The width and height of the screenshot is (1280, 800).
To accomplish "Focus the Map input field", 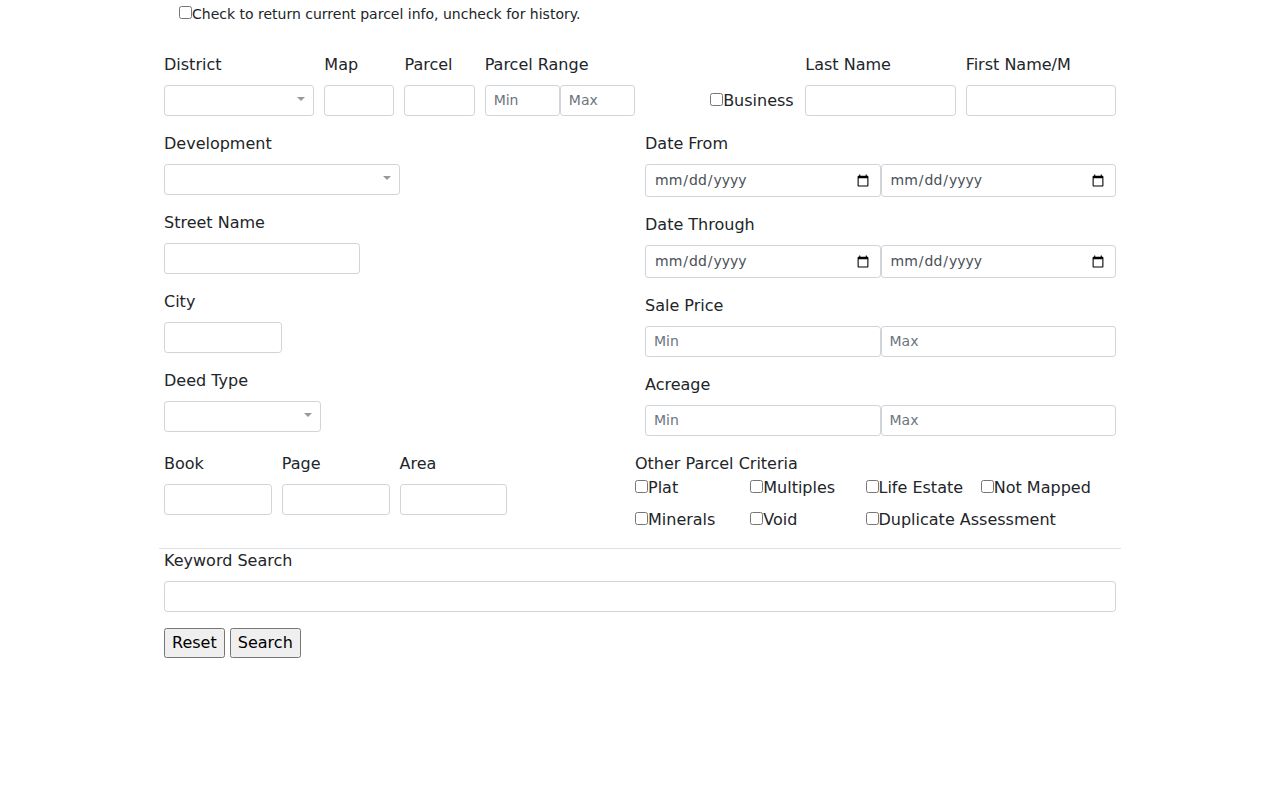I will [x=359, y=101].
